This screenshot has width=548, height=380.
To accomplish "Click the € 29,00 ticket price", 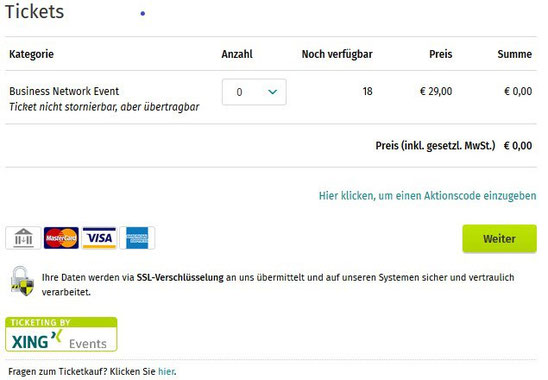I will 436,92.
